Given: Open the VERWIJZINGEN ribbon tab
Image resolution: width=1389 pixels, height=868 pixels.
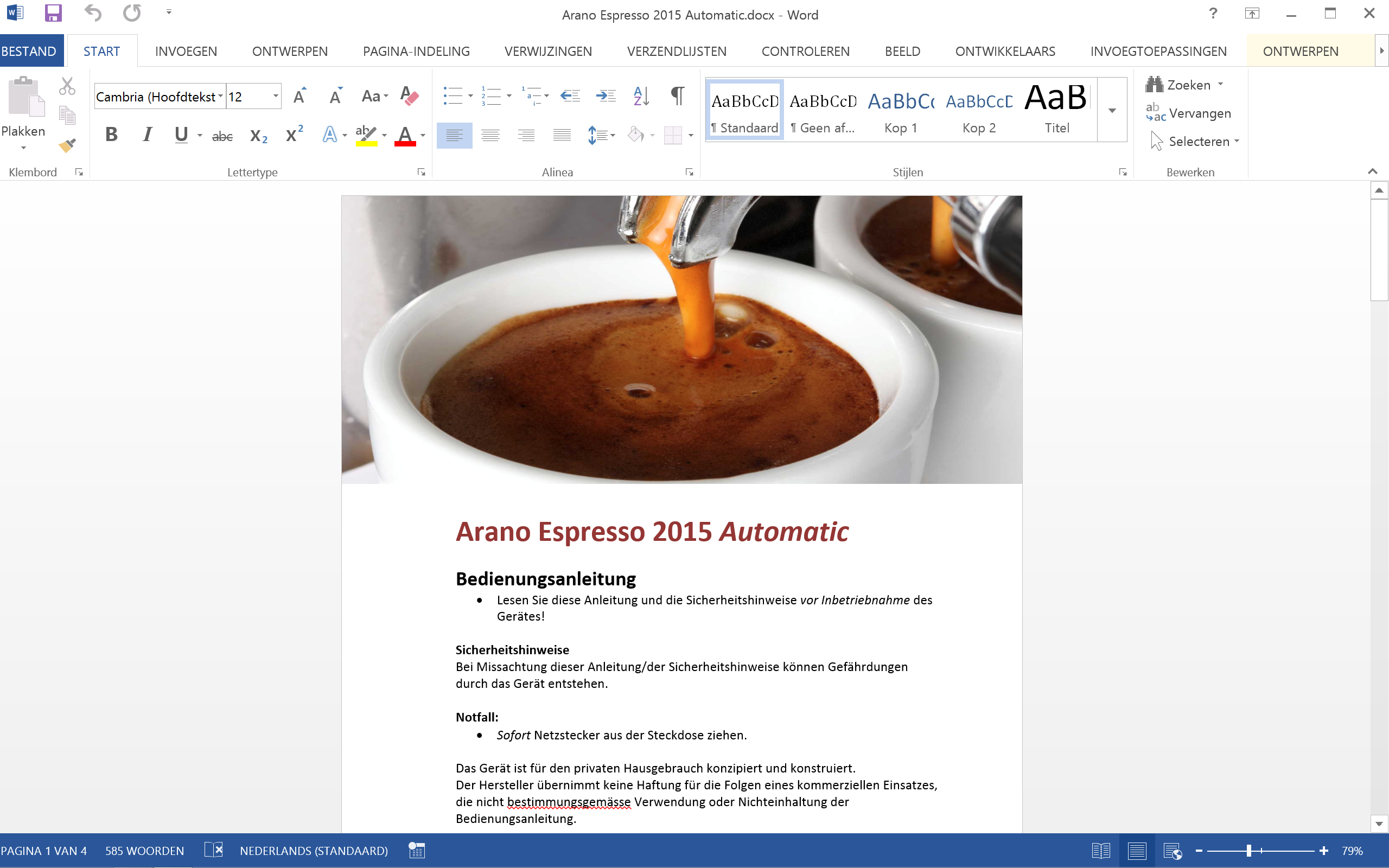Looking at the screenshot, I should click(548, 51).
